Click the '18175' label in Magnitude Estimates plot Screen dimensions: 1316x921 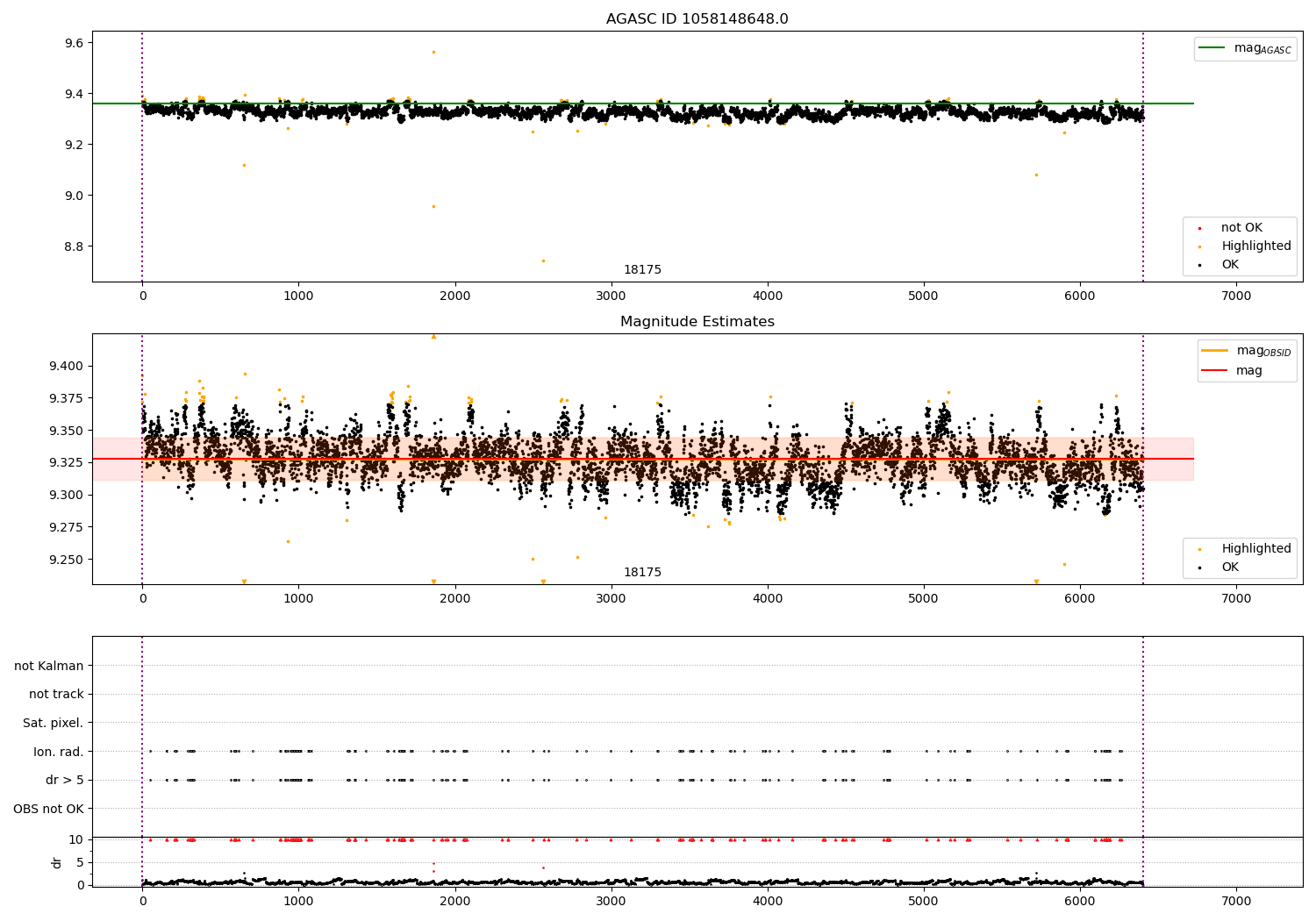(642, 573)
